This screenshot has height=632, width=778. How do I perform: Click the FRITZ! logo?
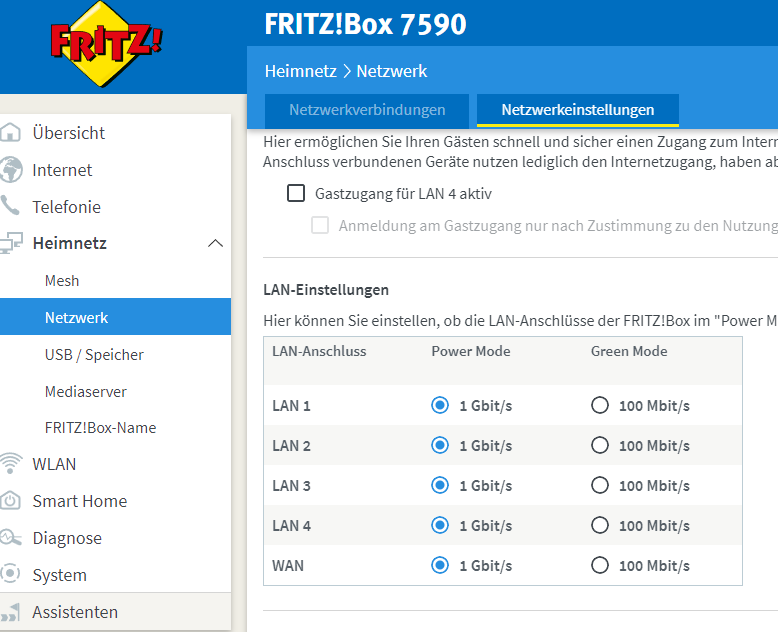pyautogui.click(x=106, y=44)
